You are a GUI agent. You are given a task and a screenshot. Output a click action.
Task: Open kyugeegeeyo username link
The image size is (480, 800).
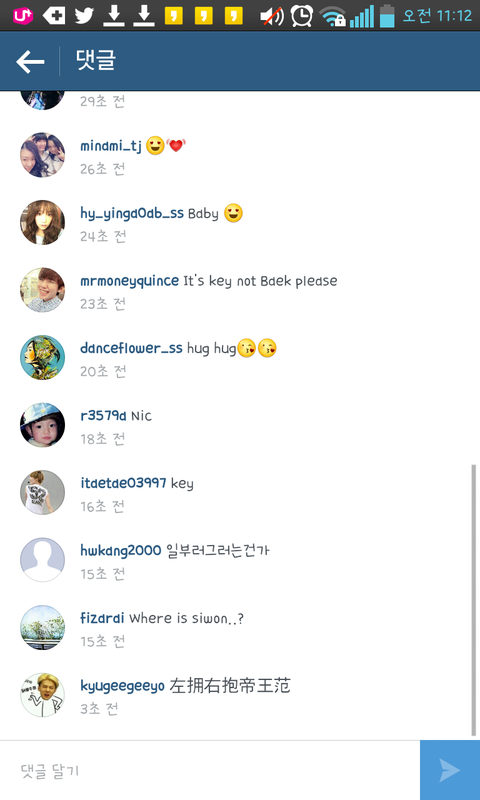click(x=122, y=686)
